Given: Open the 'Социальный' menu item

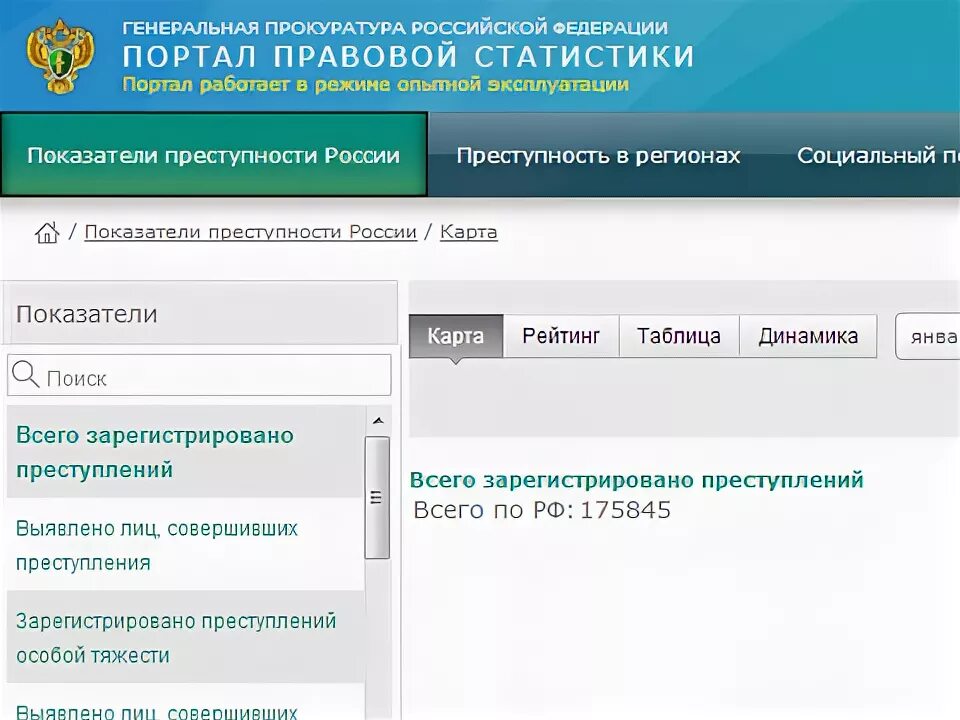Looking at the screenshot, I should pyautogui.click(x=878, y=156).
